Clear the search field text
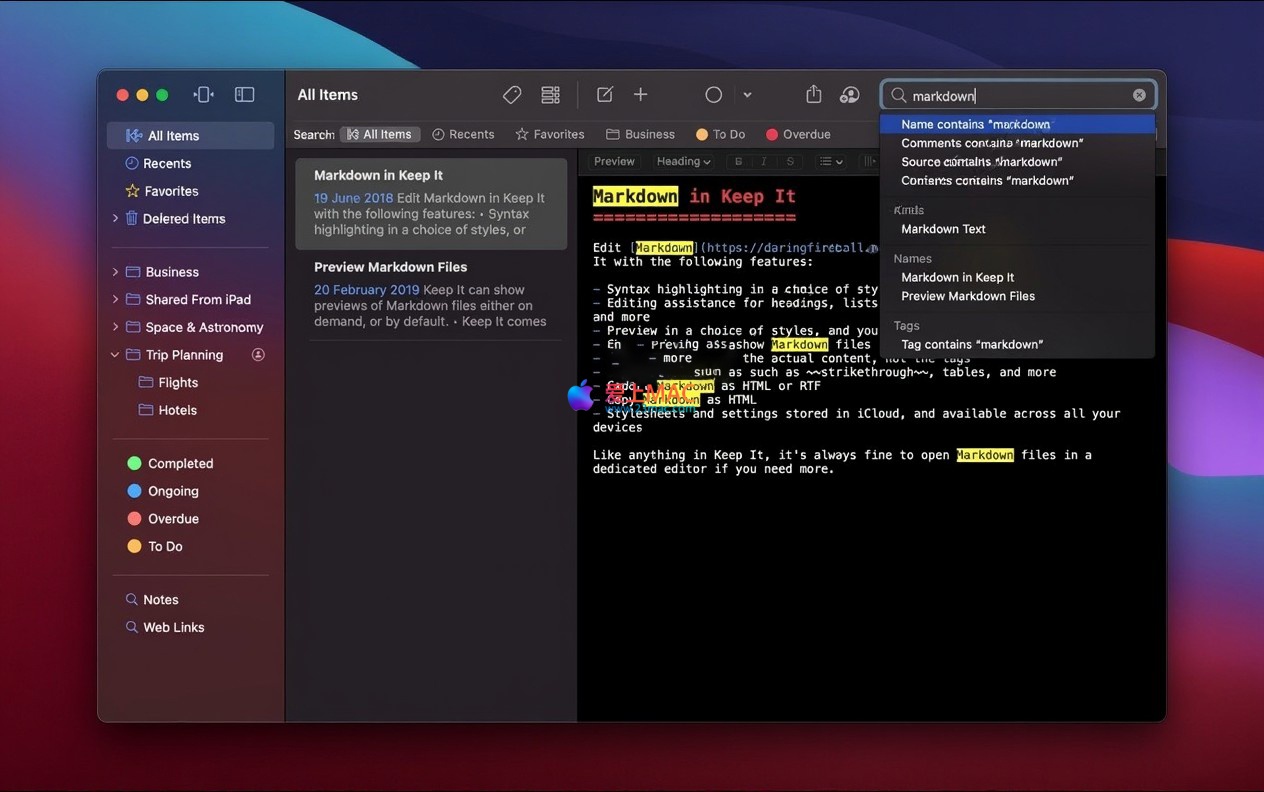1264x792 pixels. pyautogui.click(x=1139, y=96)
